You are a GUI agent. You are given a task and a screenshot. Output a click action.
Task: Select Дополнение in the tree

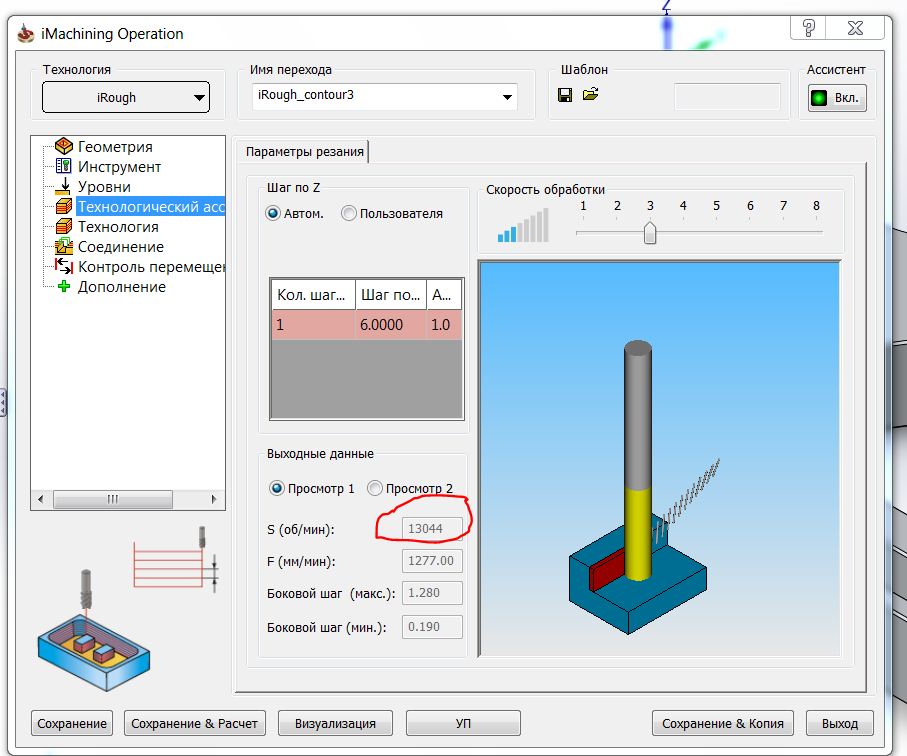tap(121, 287)
